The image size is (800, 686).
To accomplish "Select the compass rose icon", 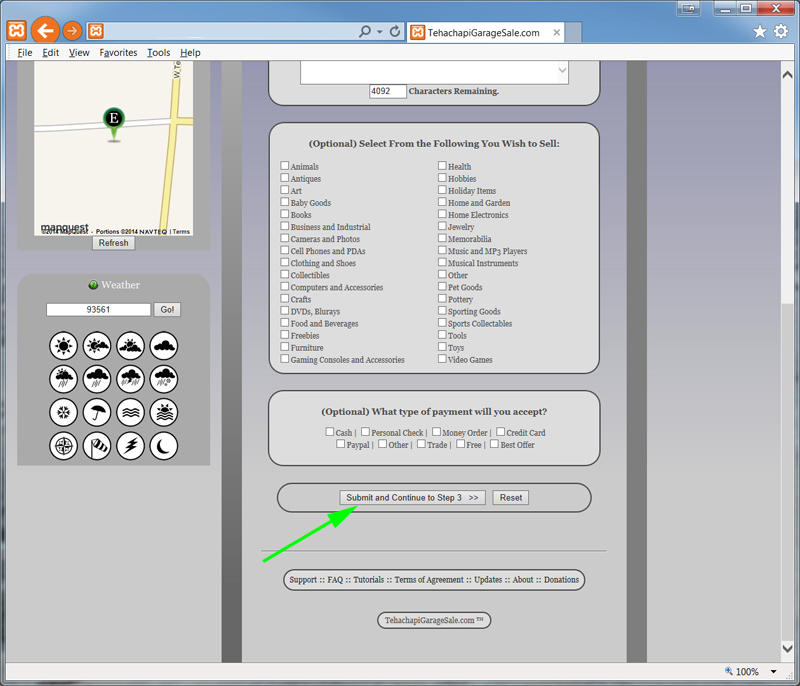I will tap(63, 446).
